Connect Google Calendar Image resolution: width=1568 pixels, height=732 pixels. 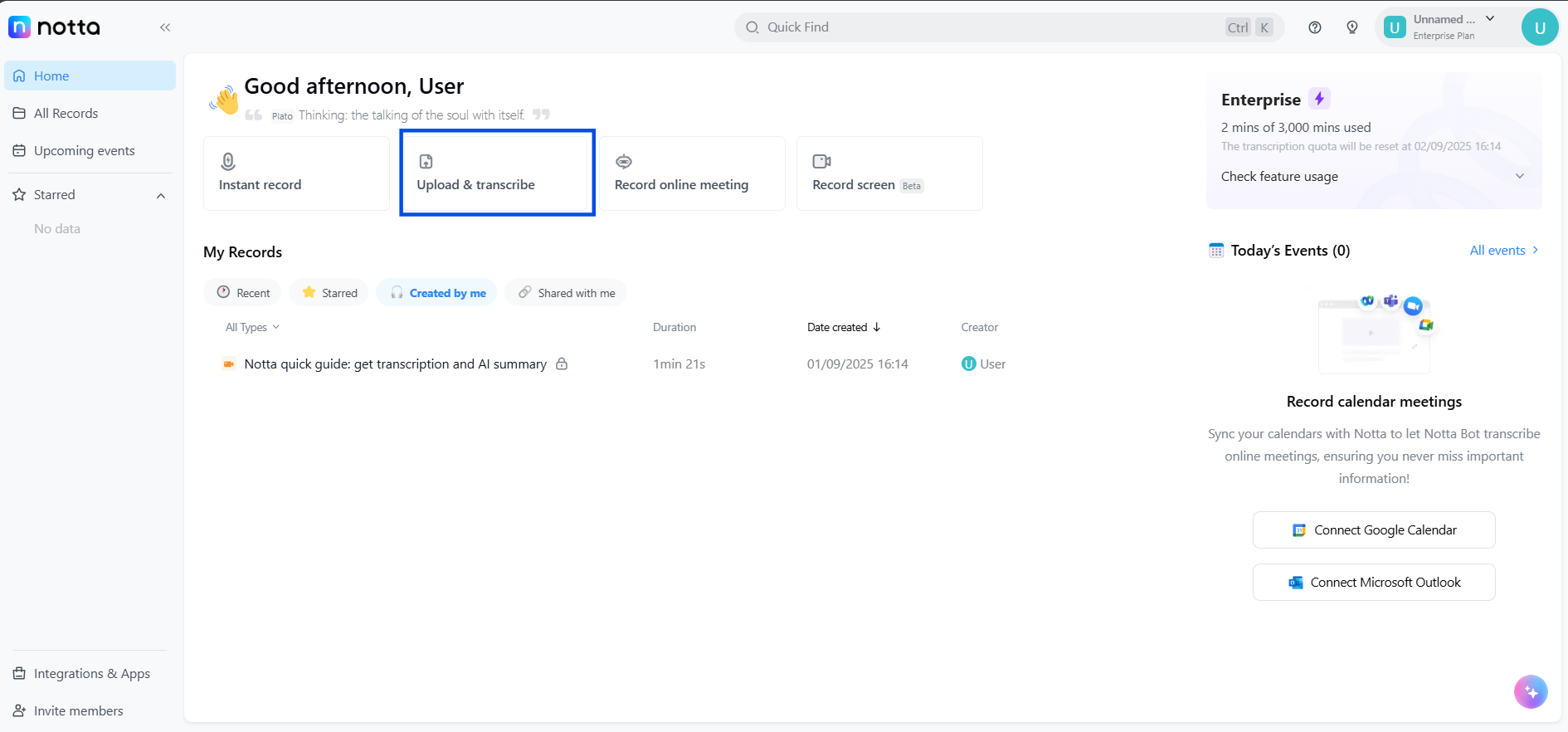(x=1374, y=529)
